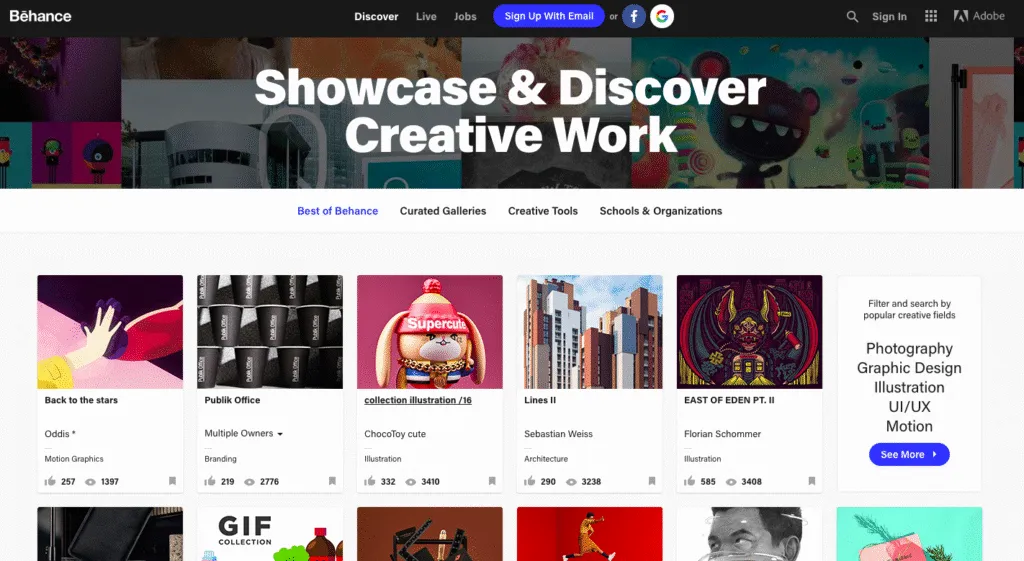The height and width of the screenshot is (561, 1024).
Task: Open the Publik Office title link
Action: coord(232,400)
